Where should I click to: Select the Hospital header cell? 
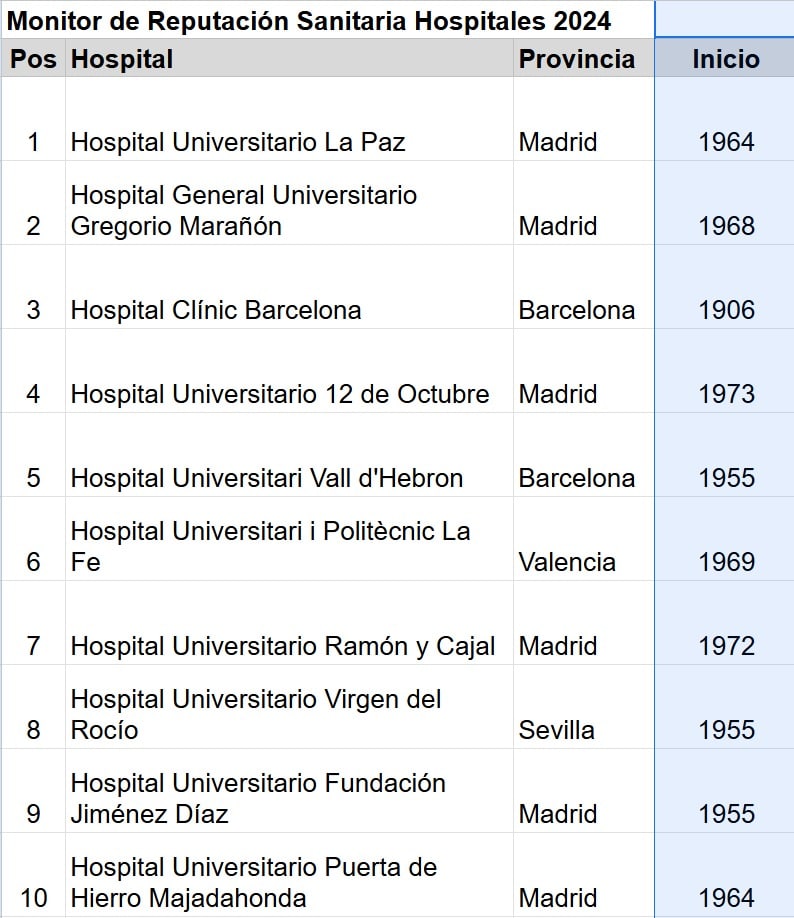click(x=122, y=59)
